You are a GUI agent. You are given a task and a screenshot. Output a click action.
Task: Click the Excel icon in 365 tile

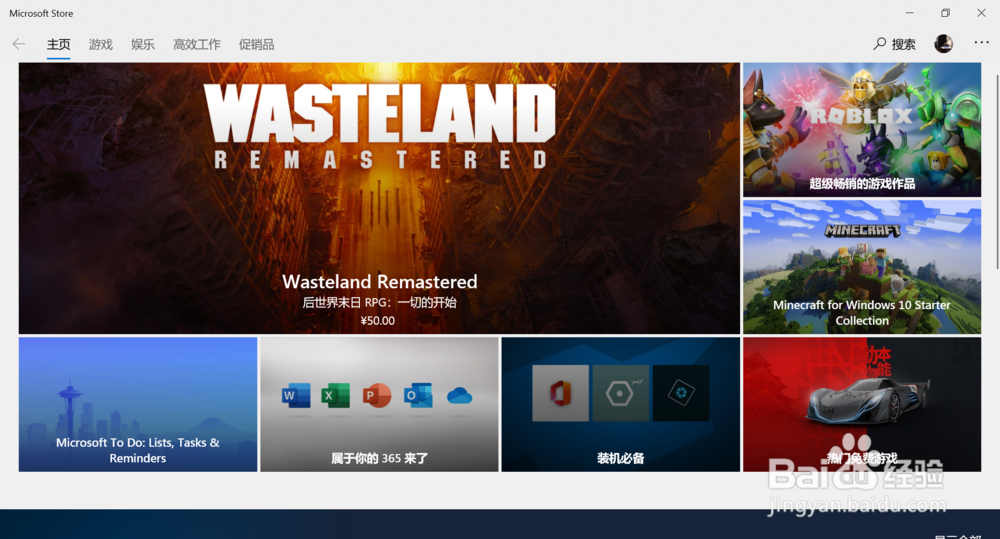(335, 395)
